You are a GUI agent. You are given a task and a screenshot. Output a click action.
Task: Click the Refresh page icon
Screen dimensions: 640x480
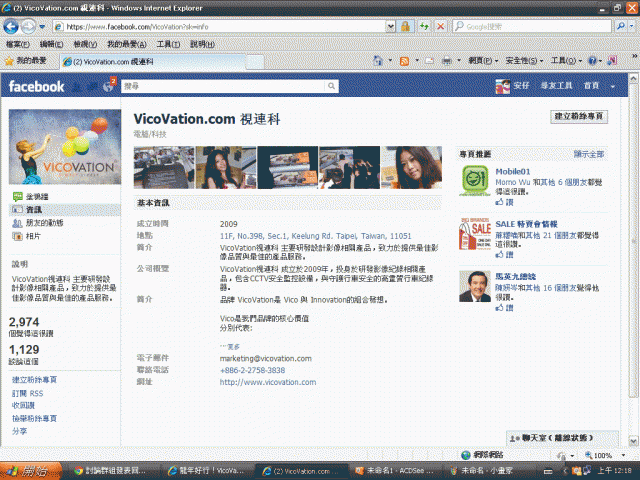(424, 27)
